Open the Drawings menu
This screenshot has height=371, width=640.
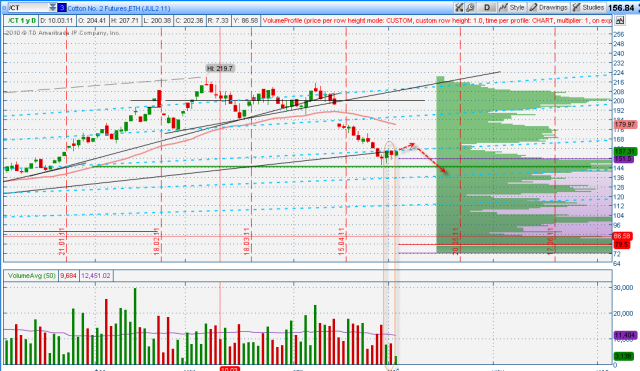[549, 7]
